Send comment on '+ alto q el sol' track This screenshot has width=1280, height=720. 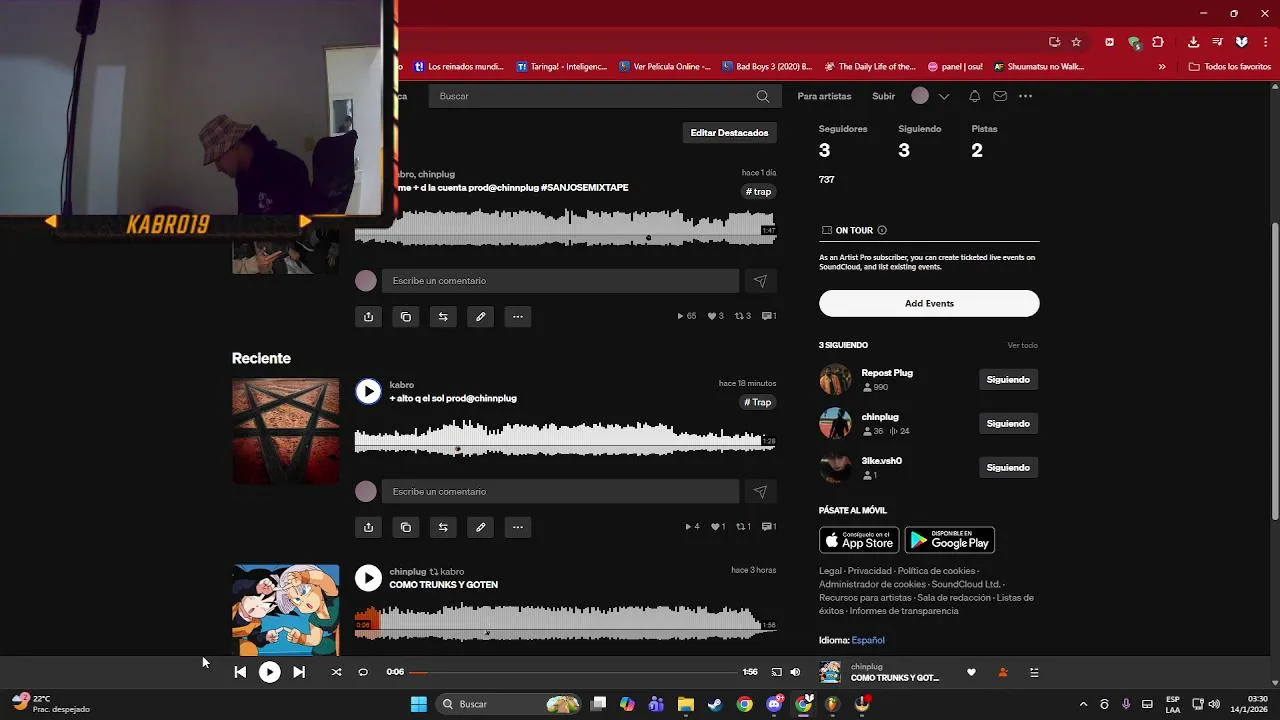[760, 491]
